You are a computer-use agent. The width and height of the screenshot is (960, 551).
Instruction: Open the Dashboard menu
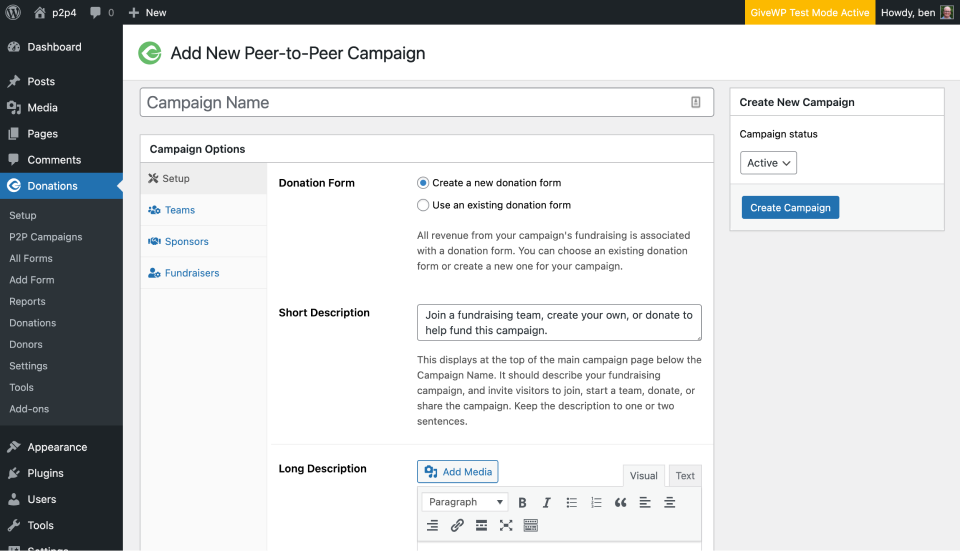(x=61, y=47)
